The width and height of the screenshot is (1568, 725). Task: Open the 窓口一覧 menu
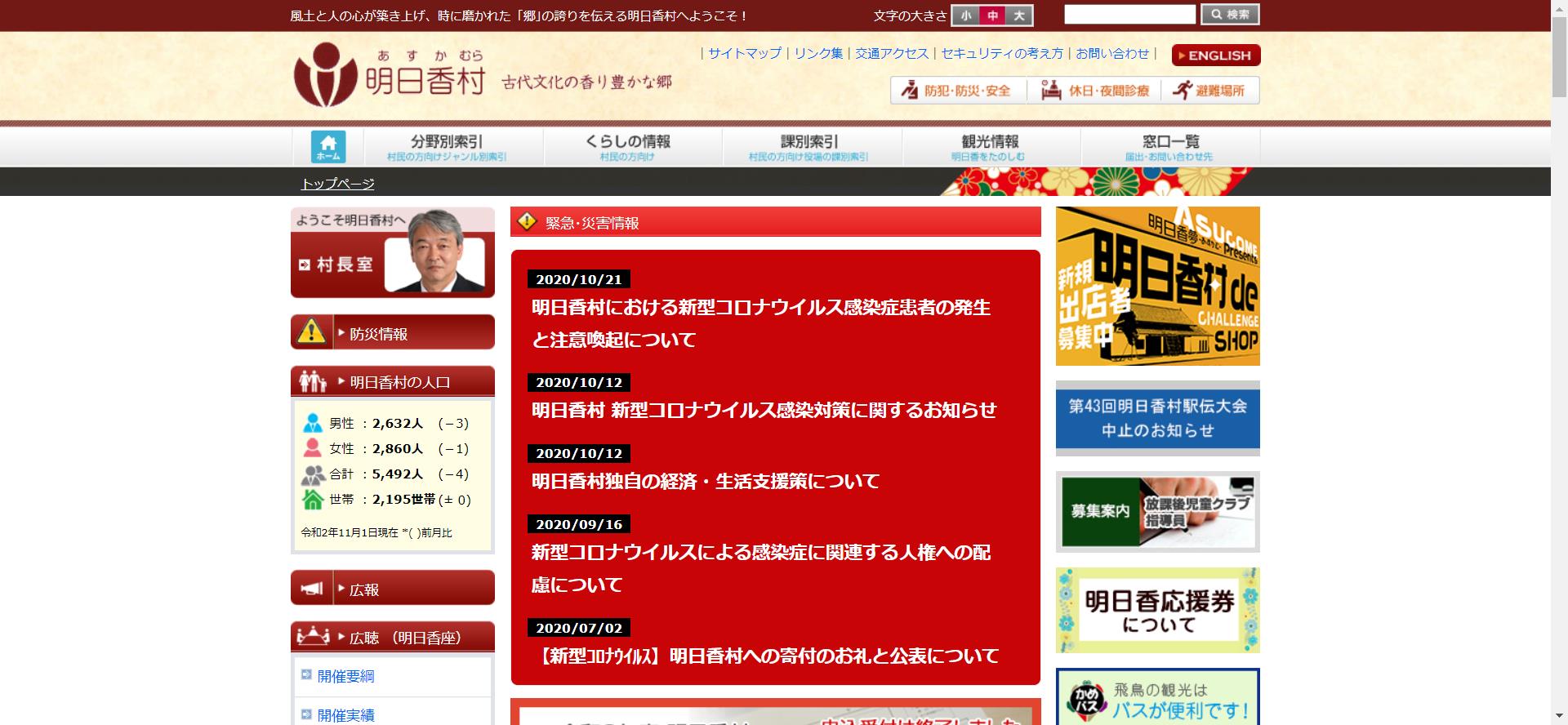[1170, 147]
